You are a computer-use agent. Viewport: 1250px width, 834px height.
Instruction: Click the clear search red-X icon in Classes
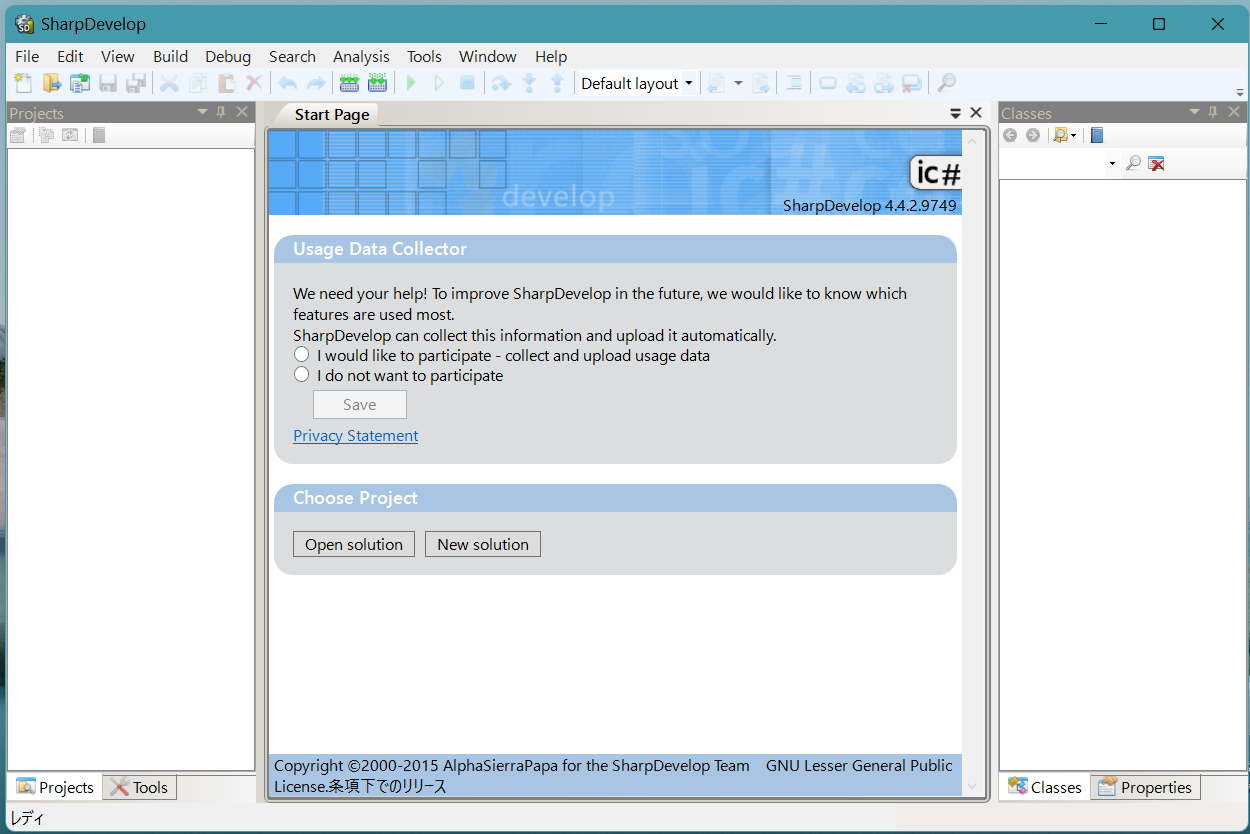tap(1156, 163)
